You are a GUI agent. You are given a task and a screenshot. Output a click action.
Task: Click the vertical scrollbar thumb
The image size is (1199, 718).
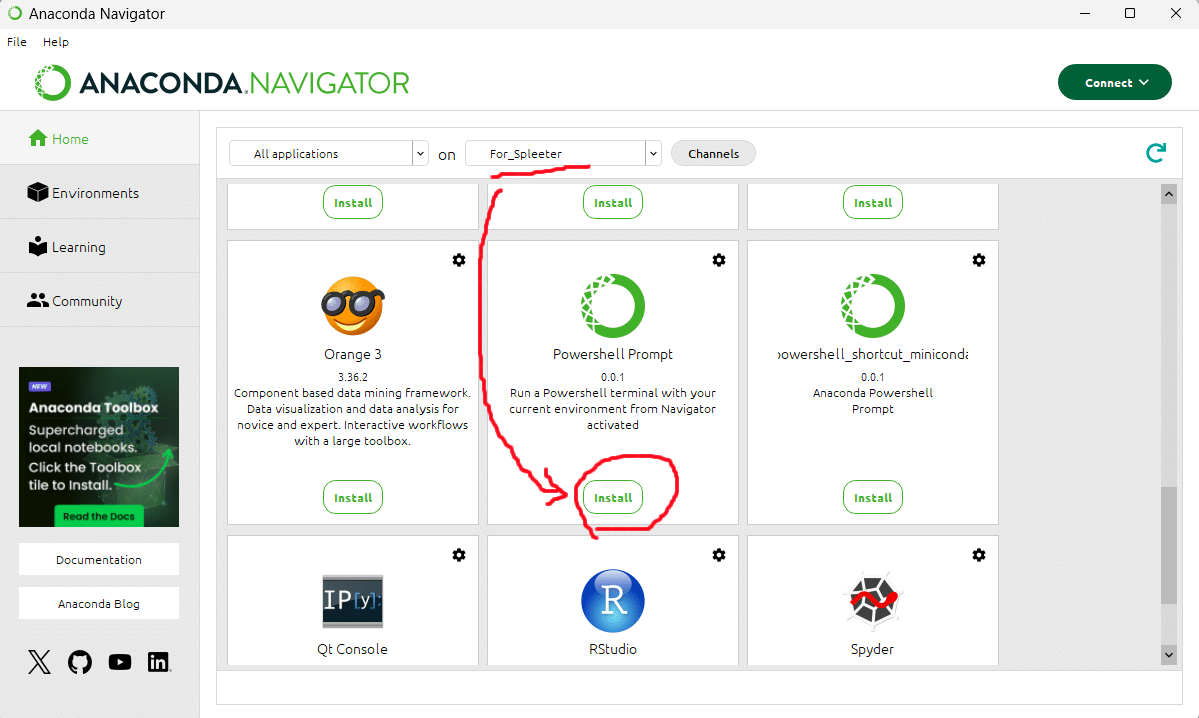pyautogui.click(x=1168, y=545)
